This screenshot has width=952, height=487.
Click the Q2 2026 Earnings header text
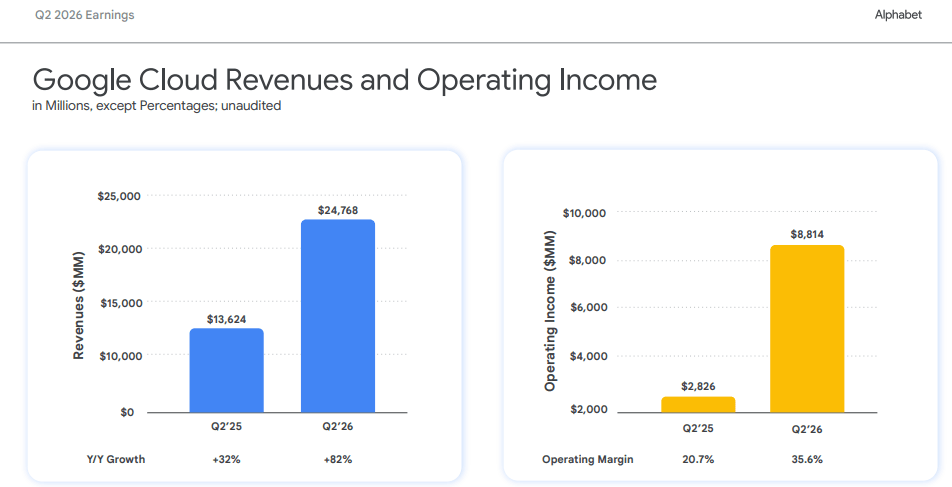[x=84, y=15]
